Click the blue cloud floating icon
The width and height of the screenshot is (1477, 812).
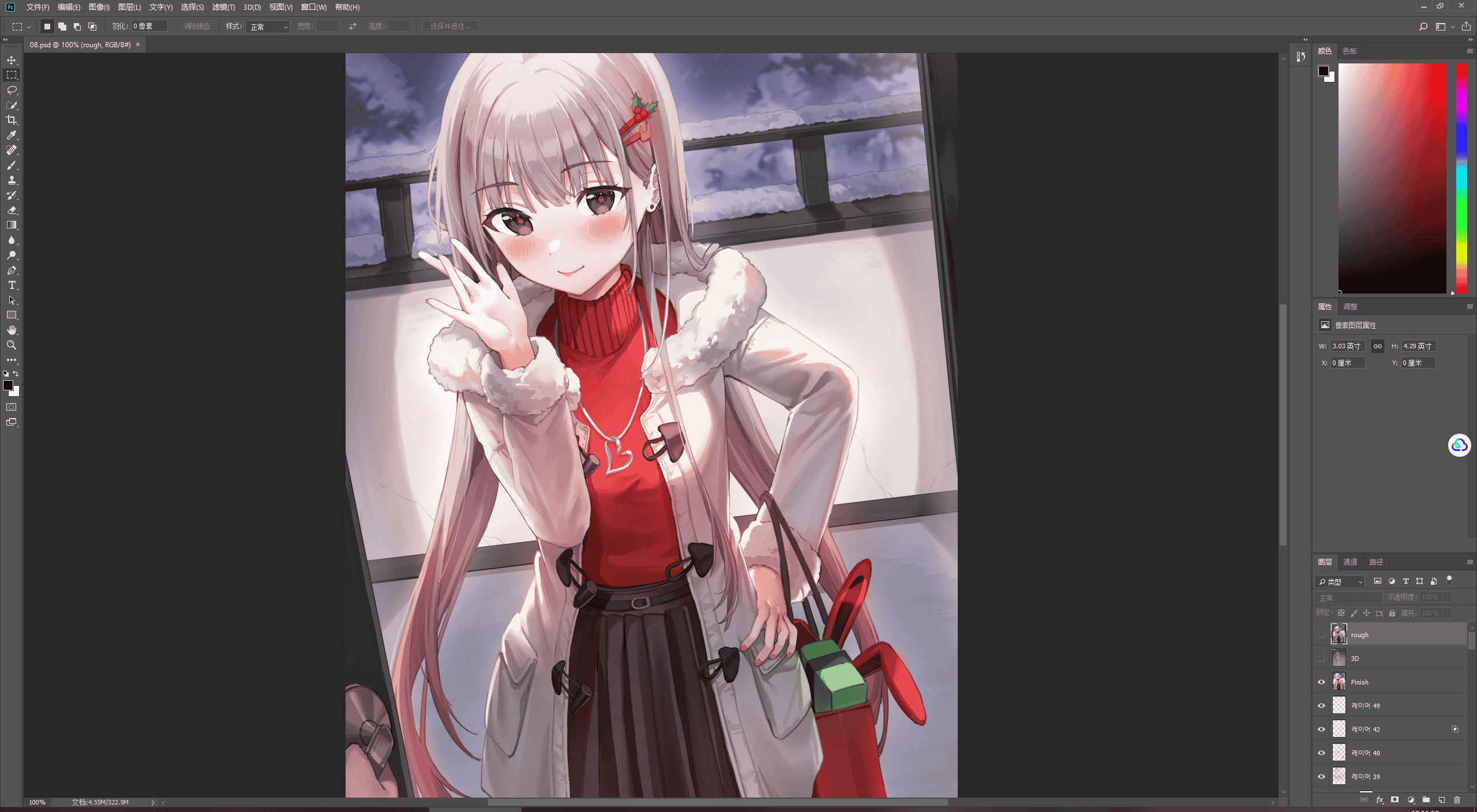(x=1459, y=445)
